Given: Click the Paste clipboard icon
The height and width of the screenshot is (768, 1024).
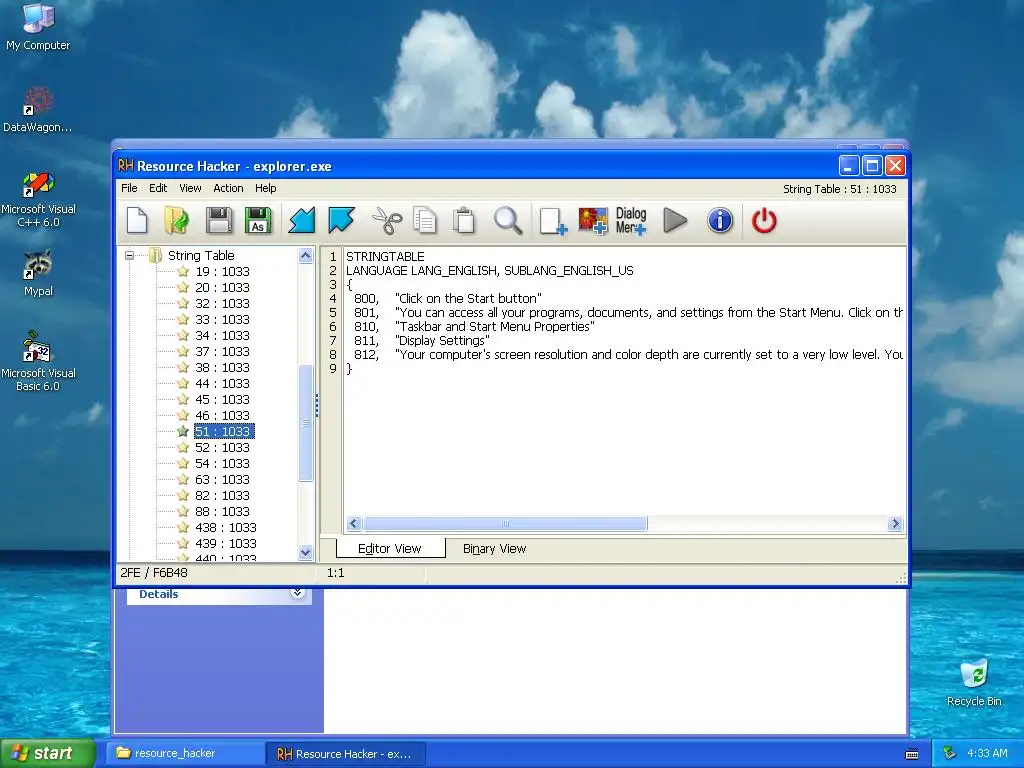Looking at the screenshot, I should [x=464, y=220].
